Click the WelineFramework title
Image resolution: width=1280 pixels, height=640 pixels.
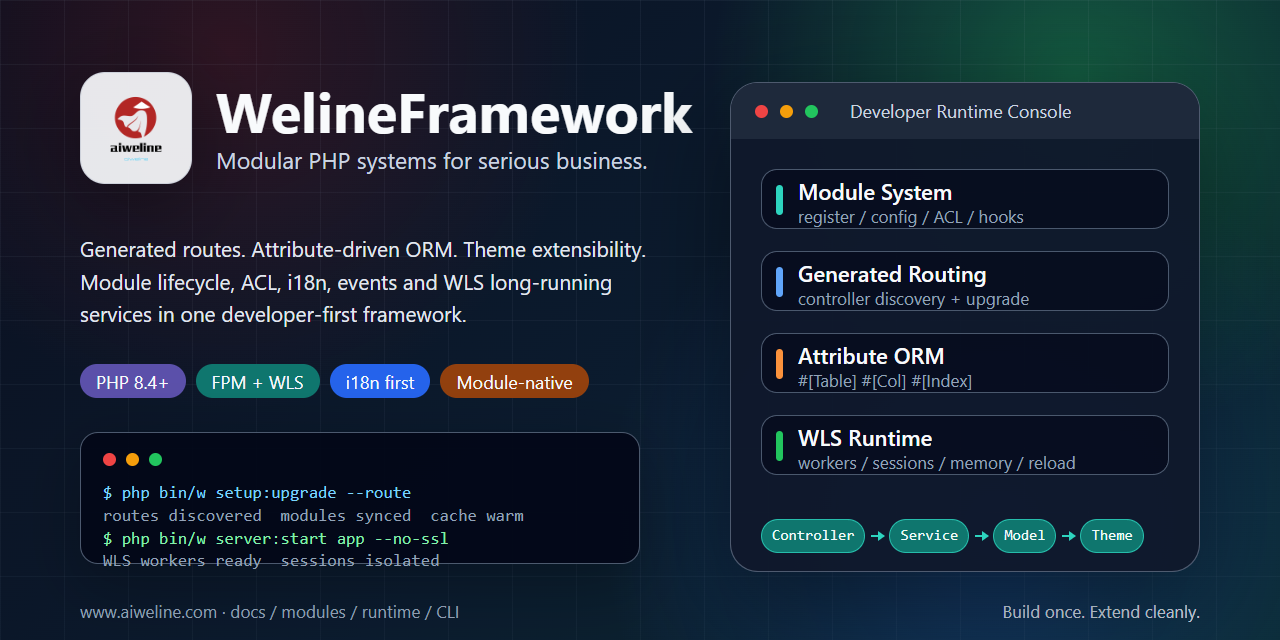tap(455, 113)
